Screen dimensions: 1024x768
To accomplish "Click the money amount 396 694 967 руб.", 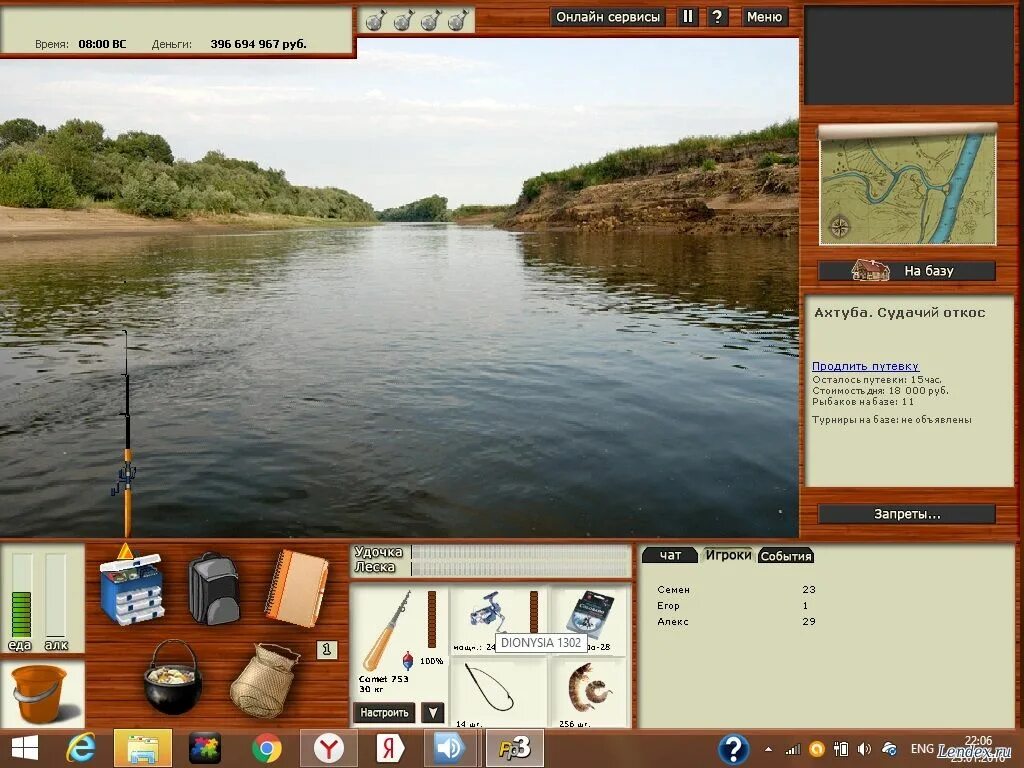I will pos(258,44).
